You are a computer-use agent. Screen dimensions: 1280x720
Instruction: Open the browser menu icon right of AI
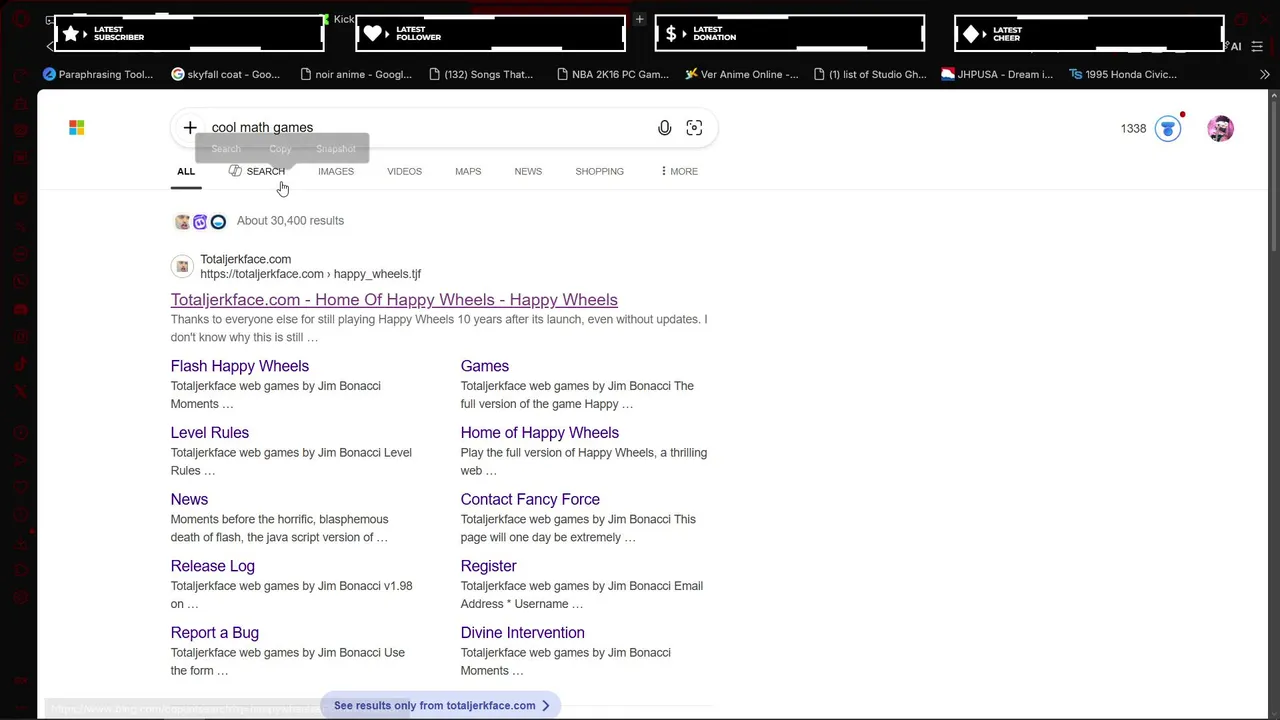pyautogui.click(x=1257, y=47)
